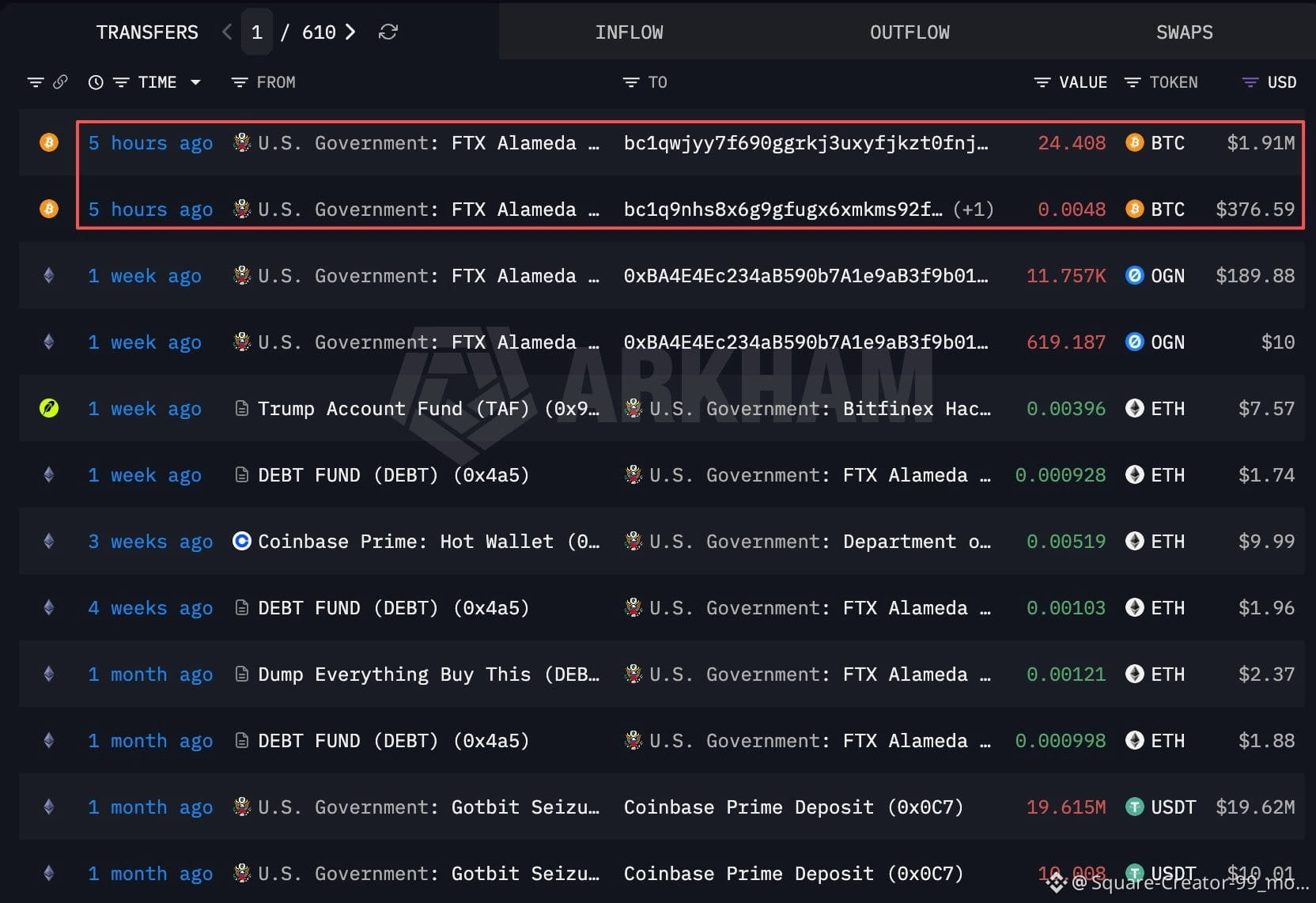Open U.S. Government: Bitfinex Hac… recipient
Screen dimensions: 1316x903
819,409
